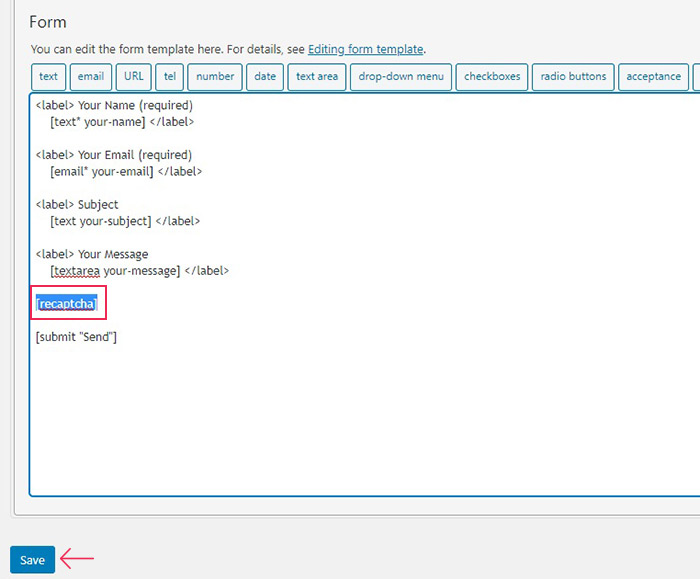Image resolution: width=700 pixels, height=579 pixels.
Task: Save the contact form
Action: pos(33,560)
